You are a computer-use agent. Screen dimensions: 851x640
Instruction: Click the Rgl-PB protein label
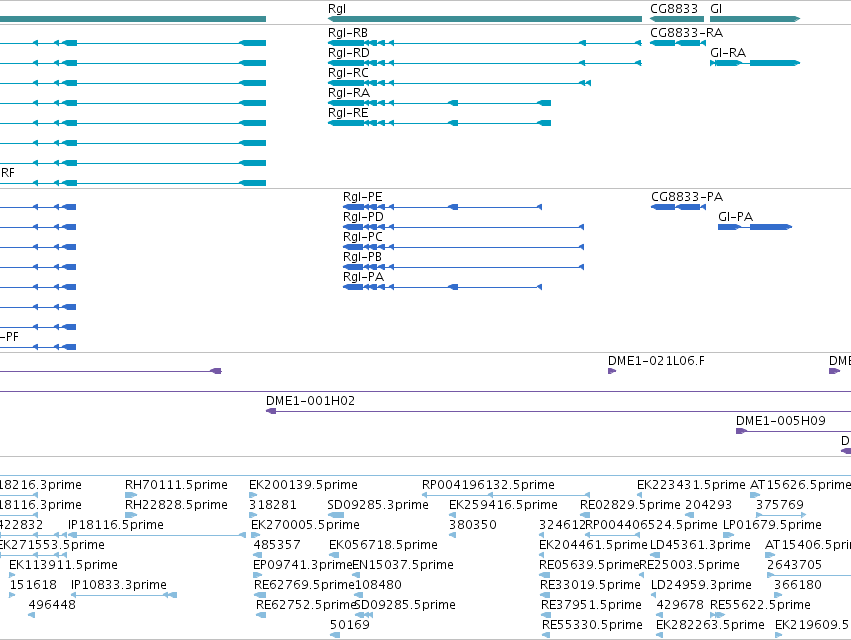coord(362,257)
